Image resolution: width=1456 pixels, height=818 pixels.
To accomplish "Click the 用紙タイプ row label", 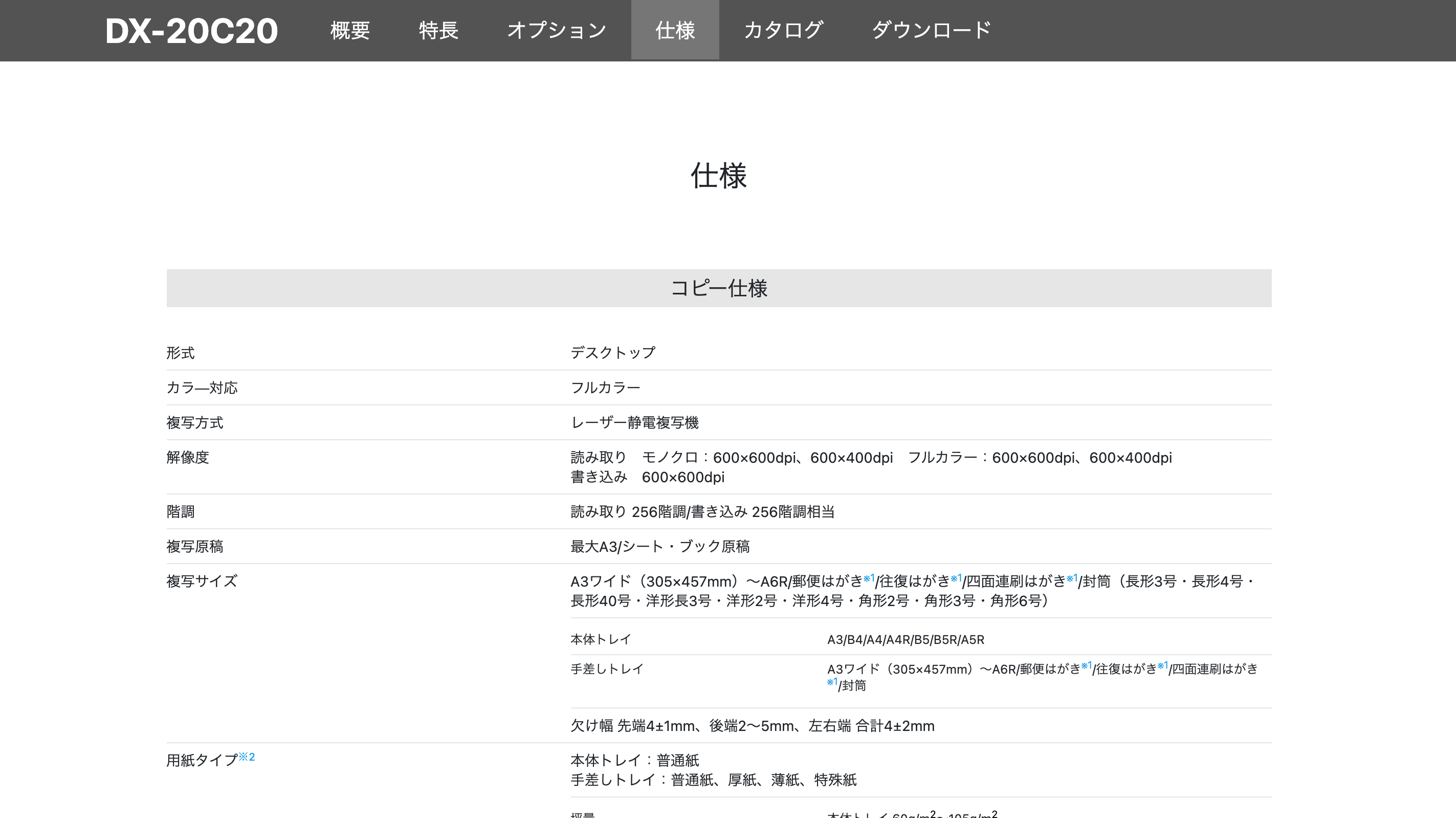I will (202, 760).
